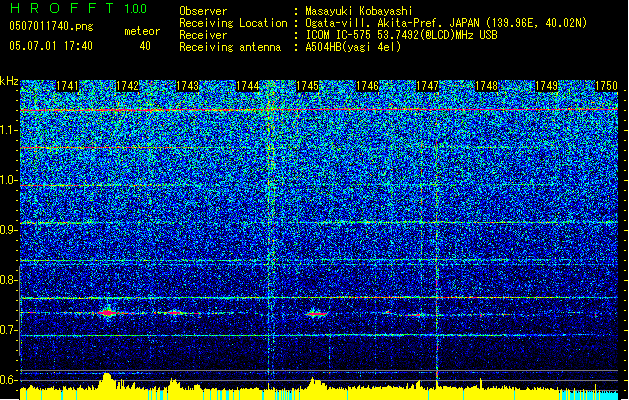Click the large red meteor echo left of the 1742 marker
Screen dimensions: 629x400
[x=107, y=312]
